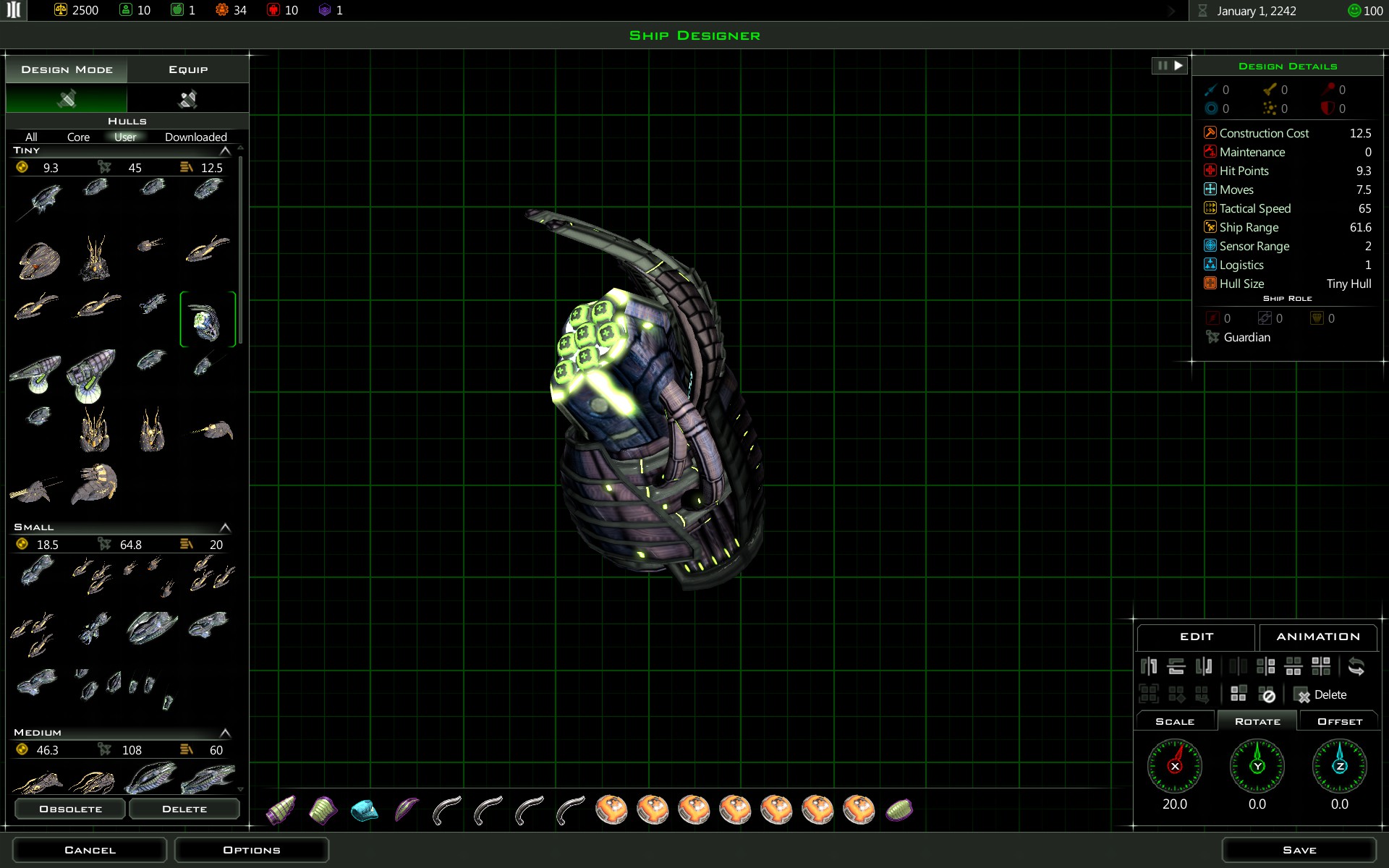This screenshot has width=1389, height=868.
Task: Click the flip vertically icon
Action: pyautogui.click(x=1176, y=666)
